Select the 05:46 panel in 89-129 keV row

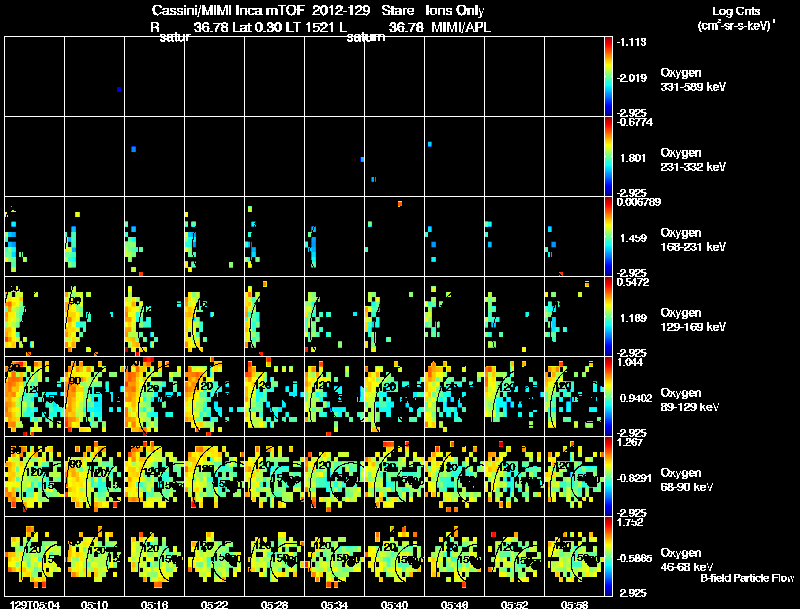[x=454, y=396]
